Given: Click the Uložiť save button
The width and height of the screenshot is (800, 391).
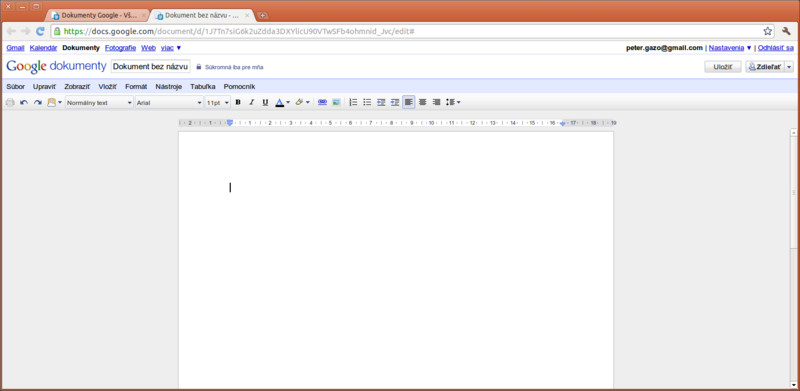Looking at the screenshot, I should (722, 67).
